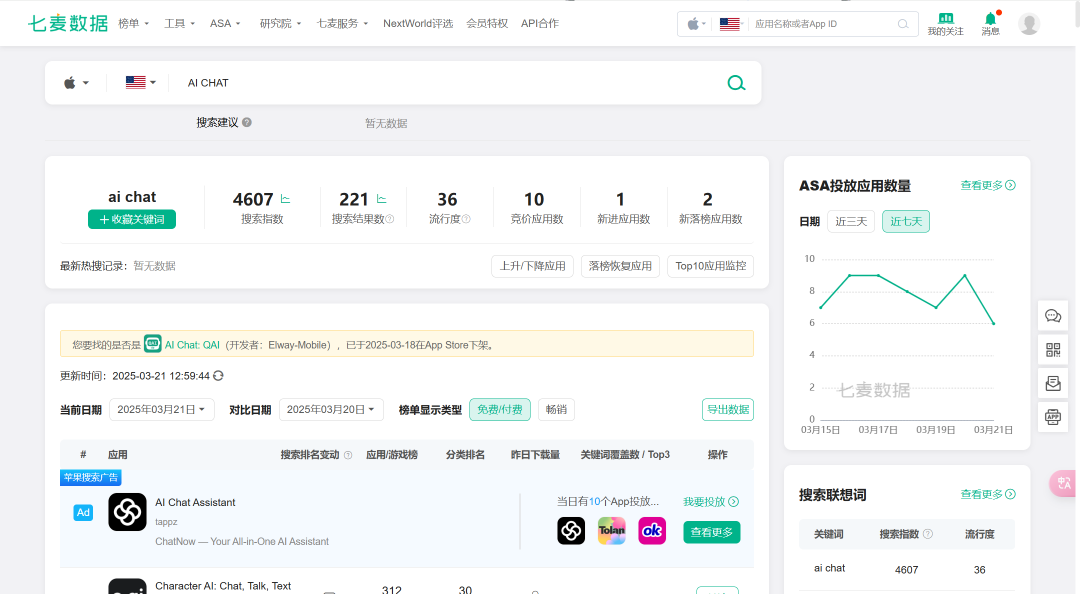Click 收藏关键词 button
This screenshot has width=1080, height=594.
pyautogui.click(x=132, y=219)
